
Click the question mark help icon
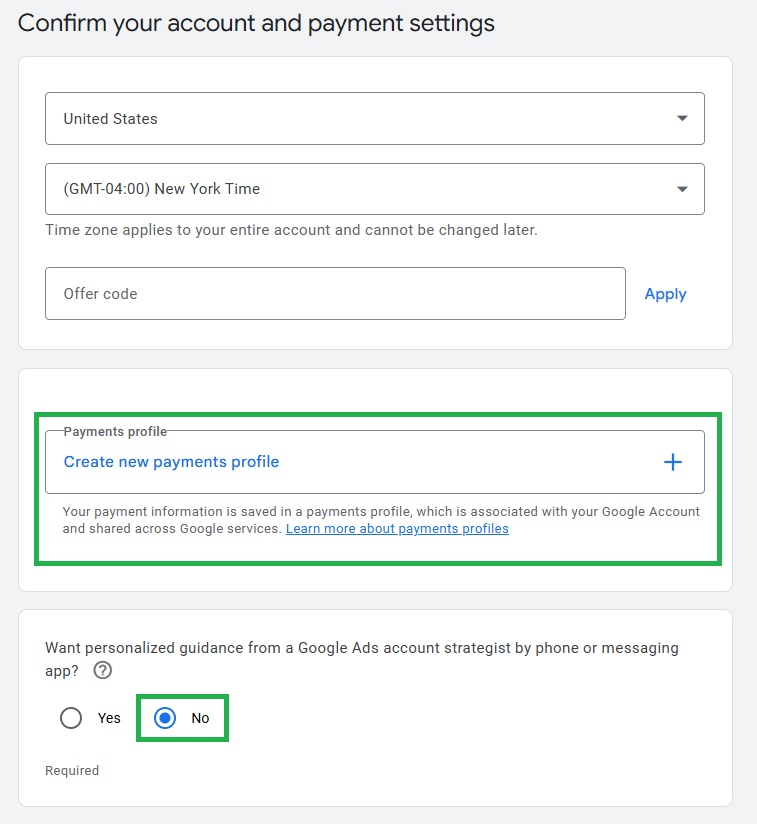pos(102,671)
